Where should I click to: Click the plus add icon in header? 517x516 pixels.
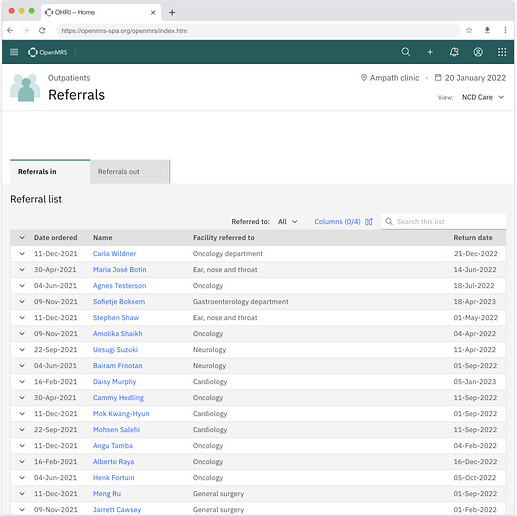click(430, 52)
